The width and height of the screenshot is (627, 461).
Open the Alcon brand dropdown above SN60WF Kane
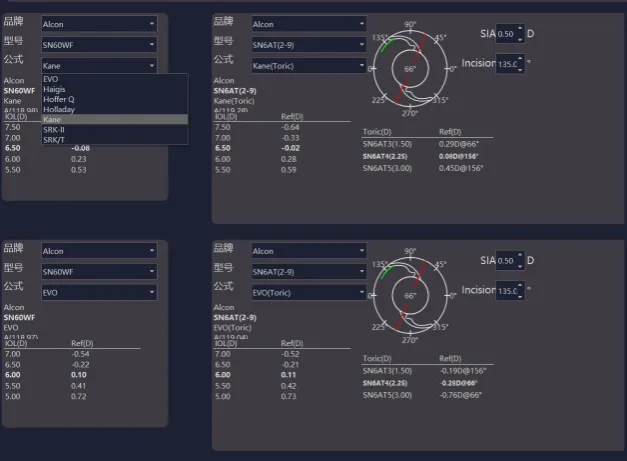(x=98, y=23)
